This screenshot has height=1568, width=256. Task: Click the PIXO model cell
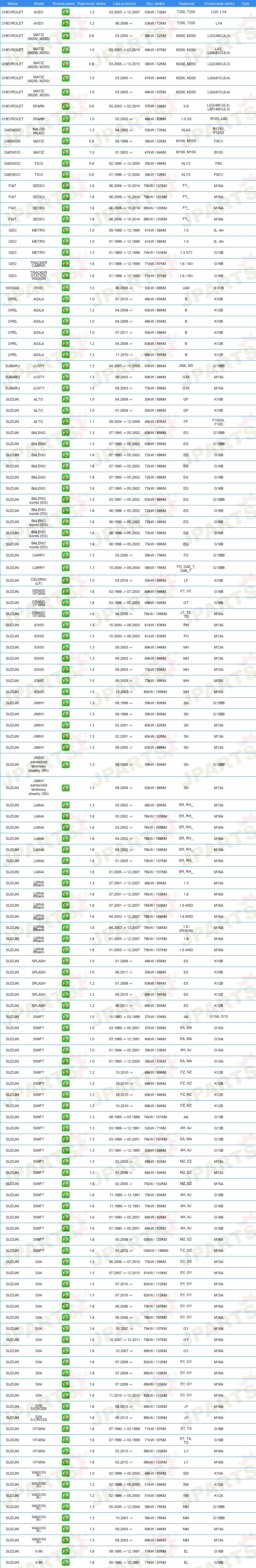coord(38,288)
